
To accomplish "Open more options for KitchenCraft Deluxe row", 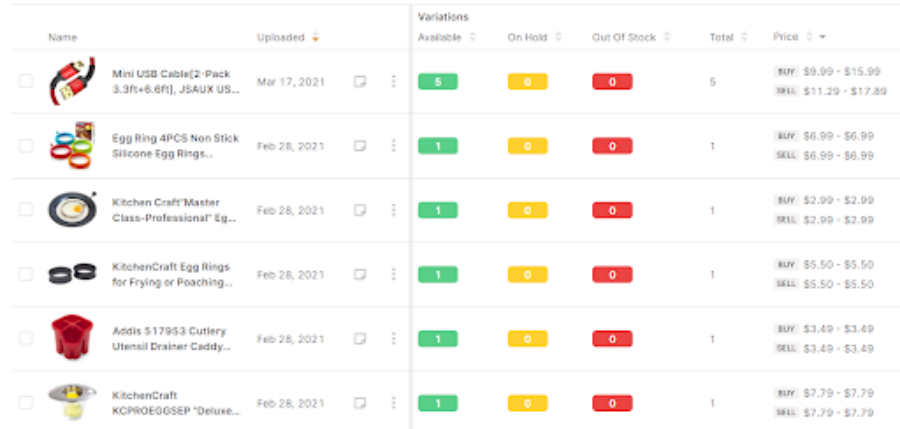I will pyautogui.click(x=393, y=403).
